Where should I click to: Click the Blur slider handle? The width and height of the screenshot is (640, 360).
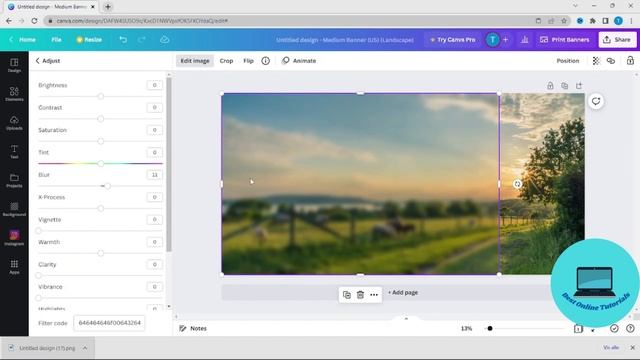point(108,186)
